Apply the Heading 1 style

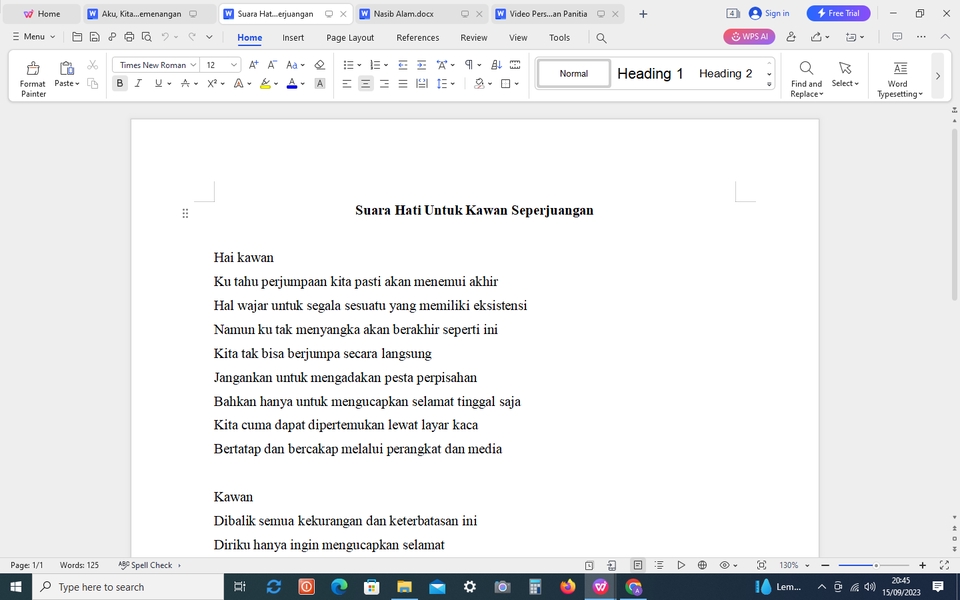pos(650,73)
